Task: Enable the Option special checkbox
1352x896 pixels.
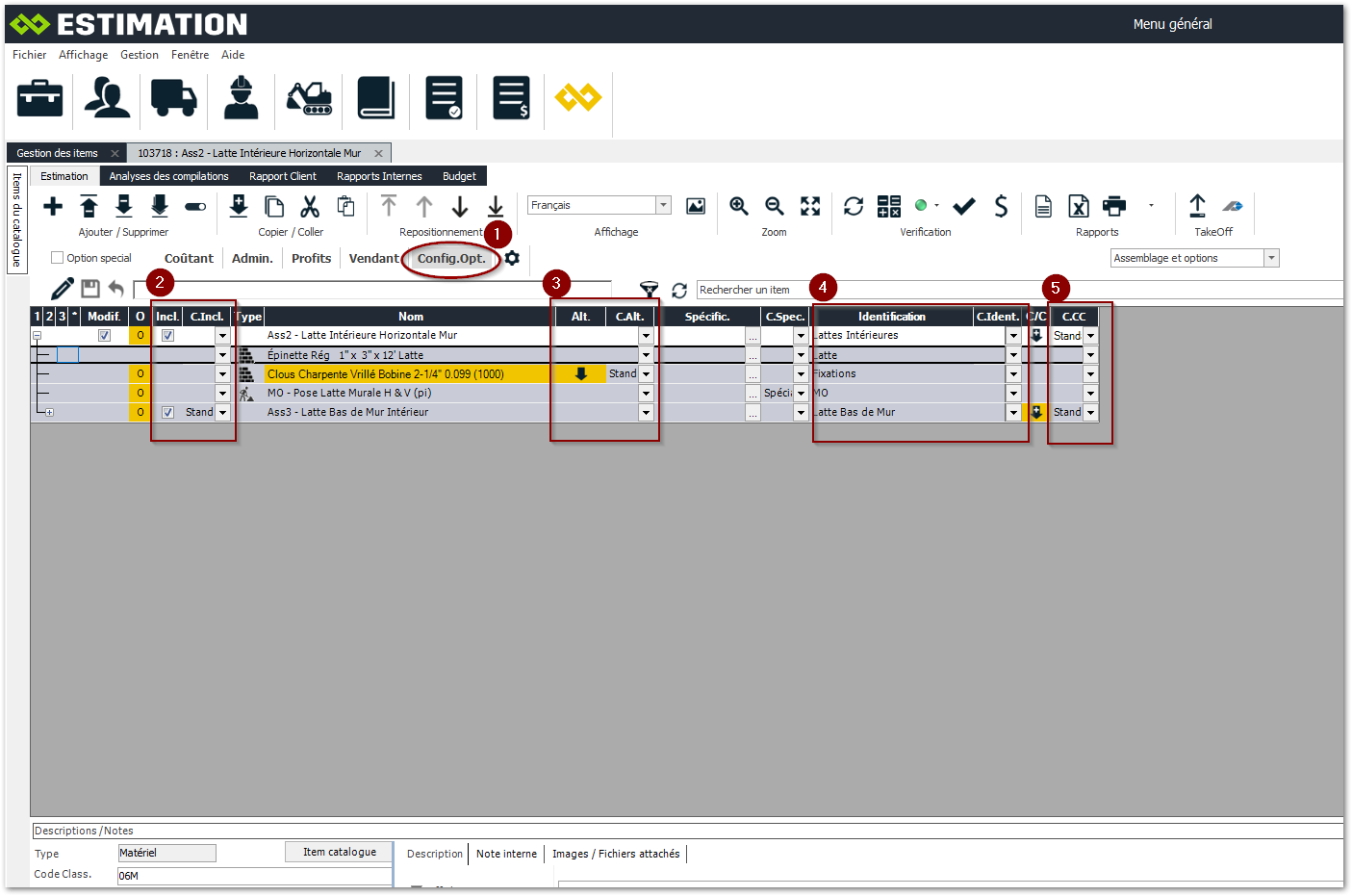Action: (x=58, y=258)
